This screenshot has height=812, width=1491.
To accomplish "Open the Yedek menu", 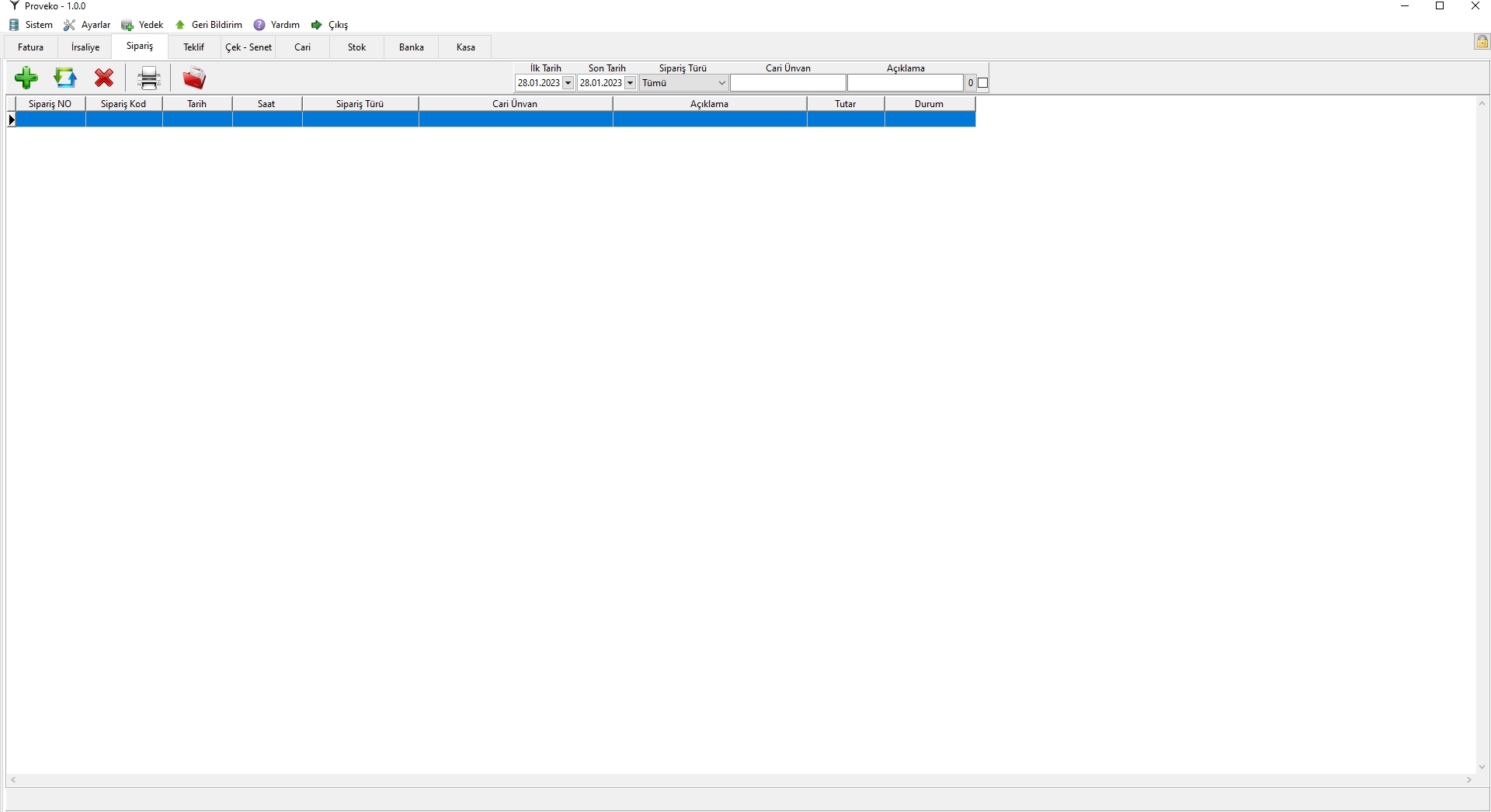I will (143, 25).
